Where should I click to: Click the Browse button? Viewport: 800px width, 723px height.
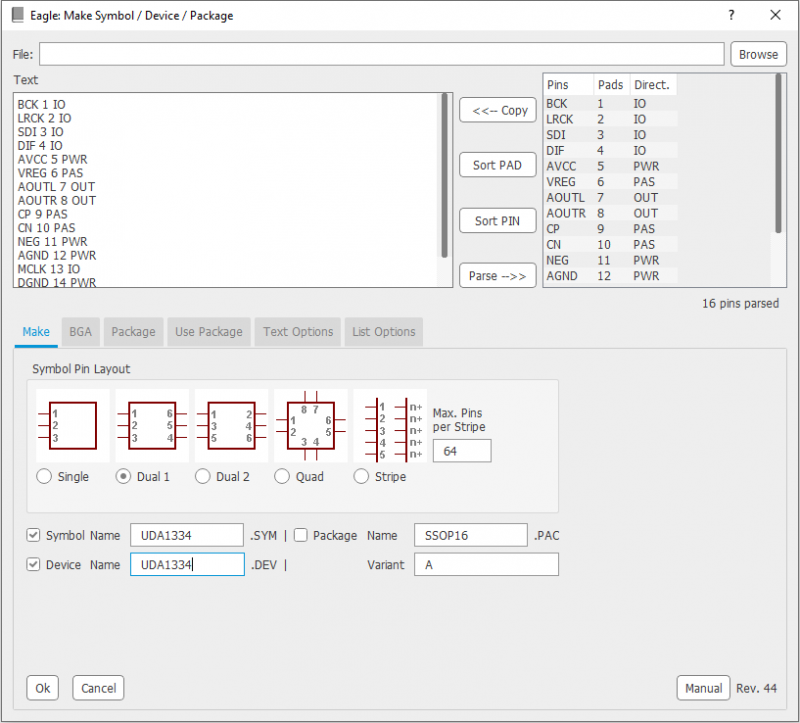tap(758, 54)
